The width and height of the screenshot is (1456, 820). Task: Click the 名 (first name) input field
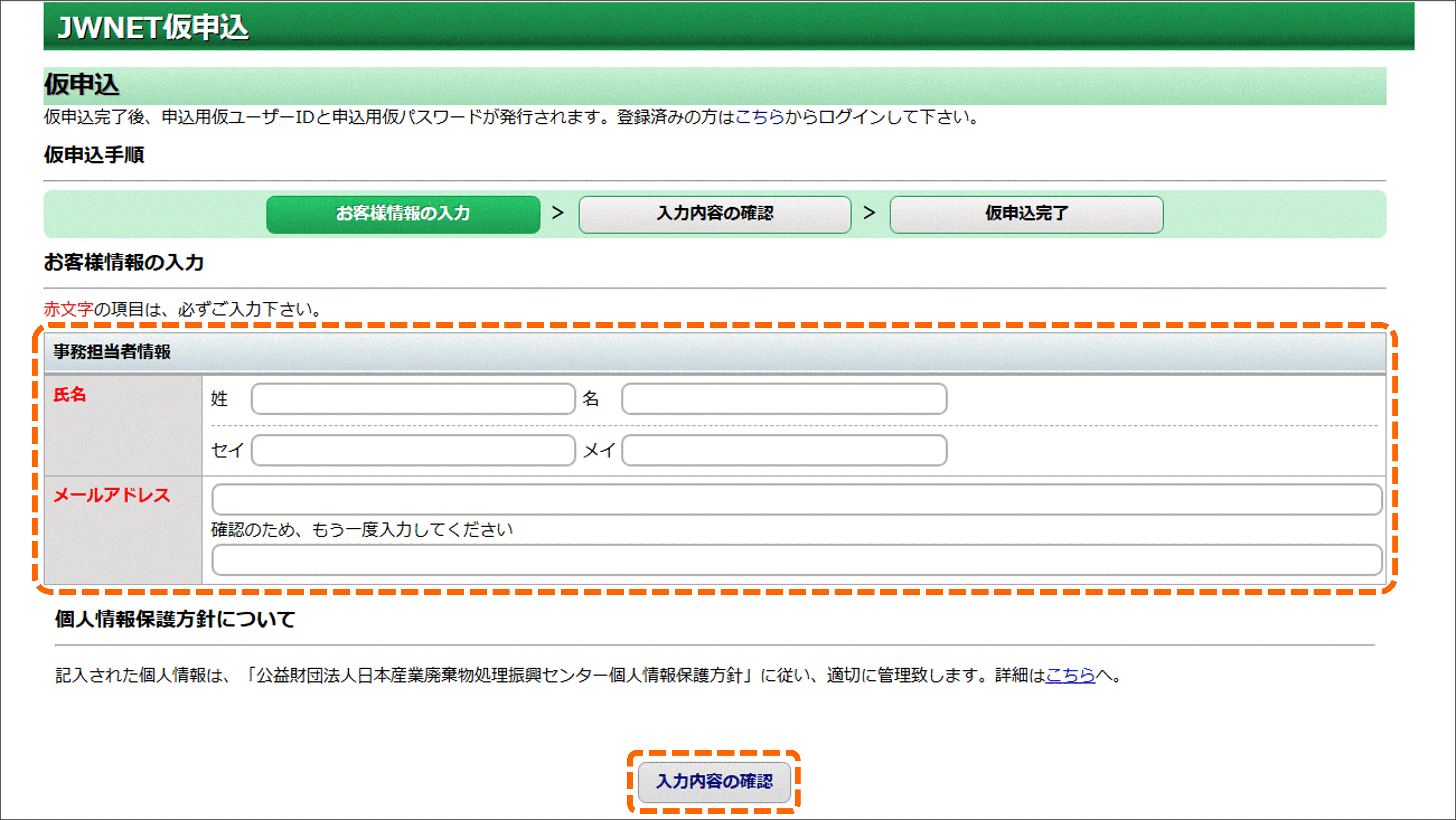tap(784, 399)
